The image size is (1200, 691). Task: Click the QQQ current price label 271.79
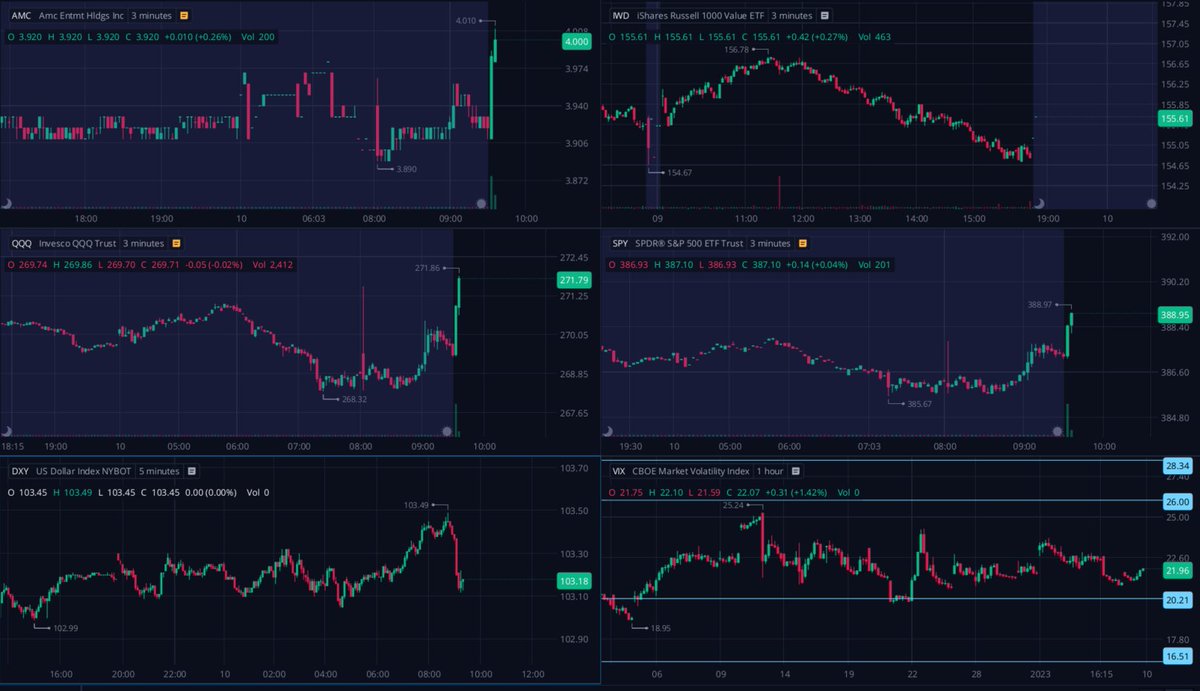click(574, 282)
